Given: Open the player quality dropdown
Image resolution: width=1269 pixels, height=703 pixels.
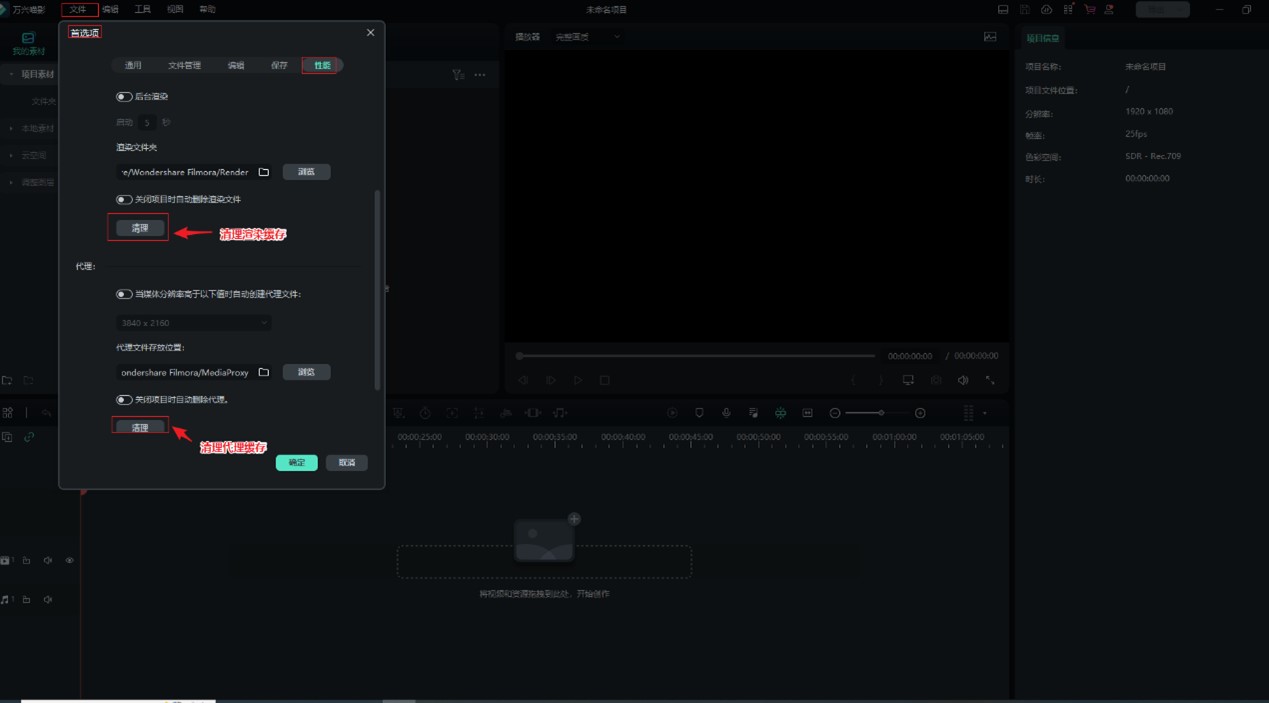Looking at the screenshot, I should 588,37.
